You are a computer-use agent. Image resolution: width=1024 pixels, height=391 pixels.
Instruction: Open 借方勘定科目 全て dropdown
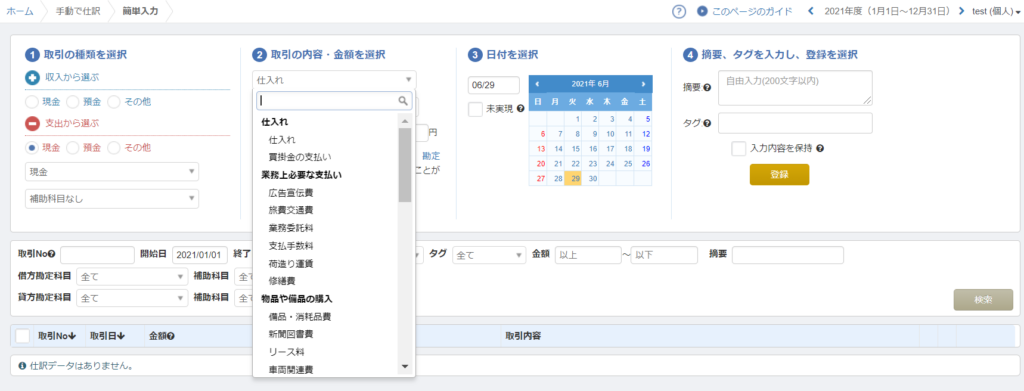click(x=133, y=277)
